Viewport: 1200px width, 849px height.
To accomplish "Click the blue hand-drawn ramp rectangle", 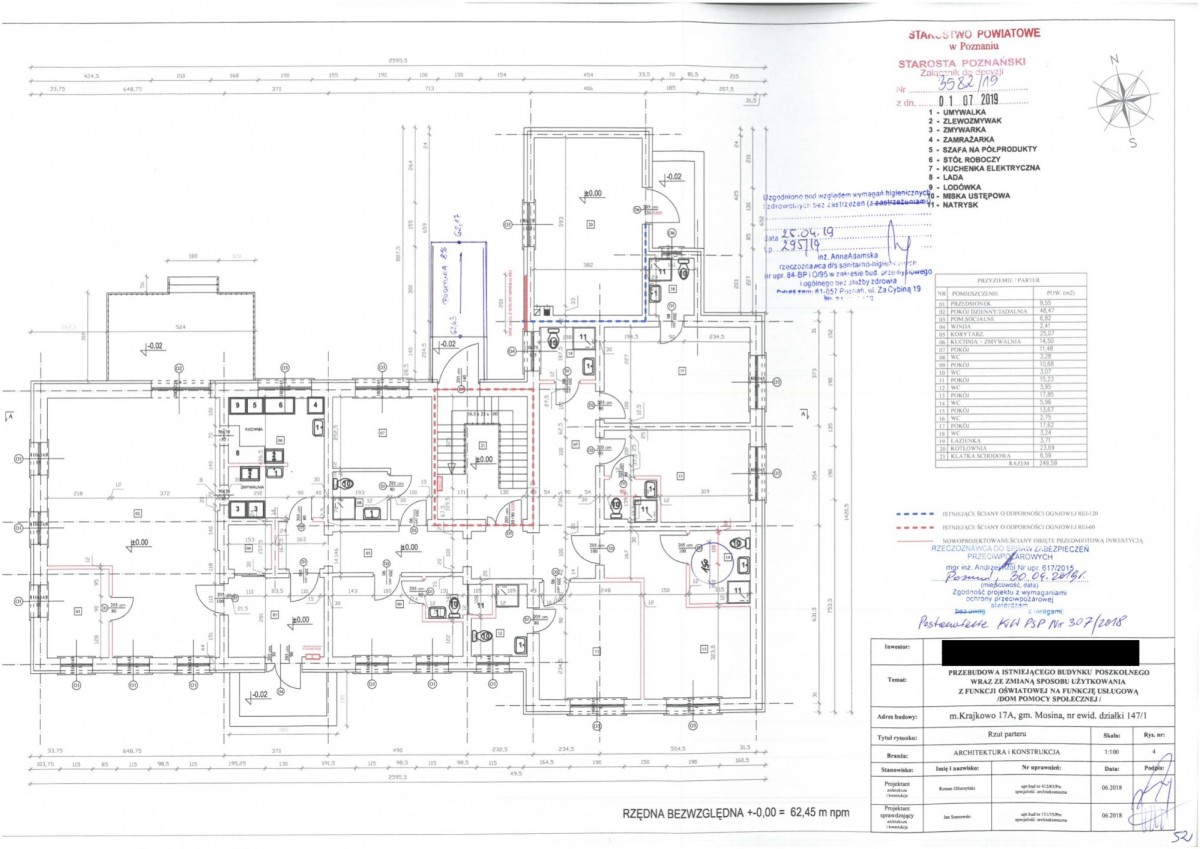I will 459,289.
